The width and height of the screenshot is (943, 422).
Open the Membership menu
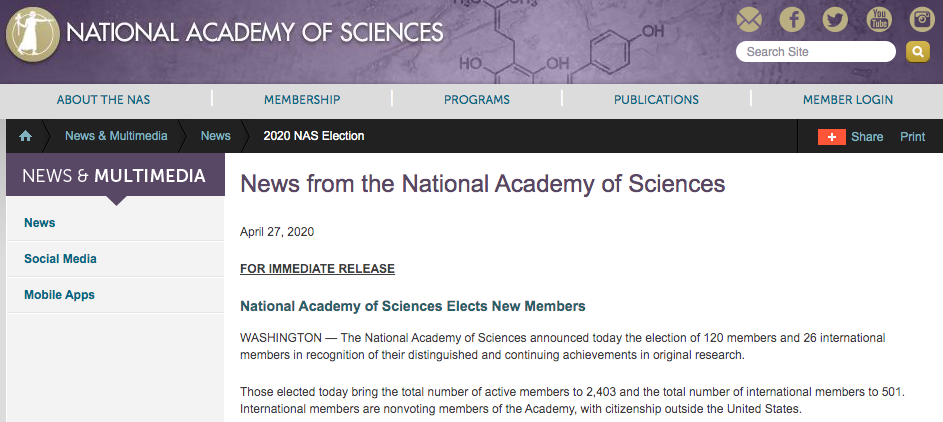(302, 100)
